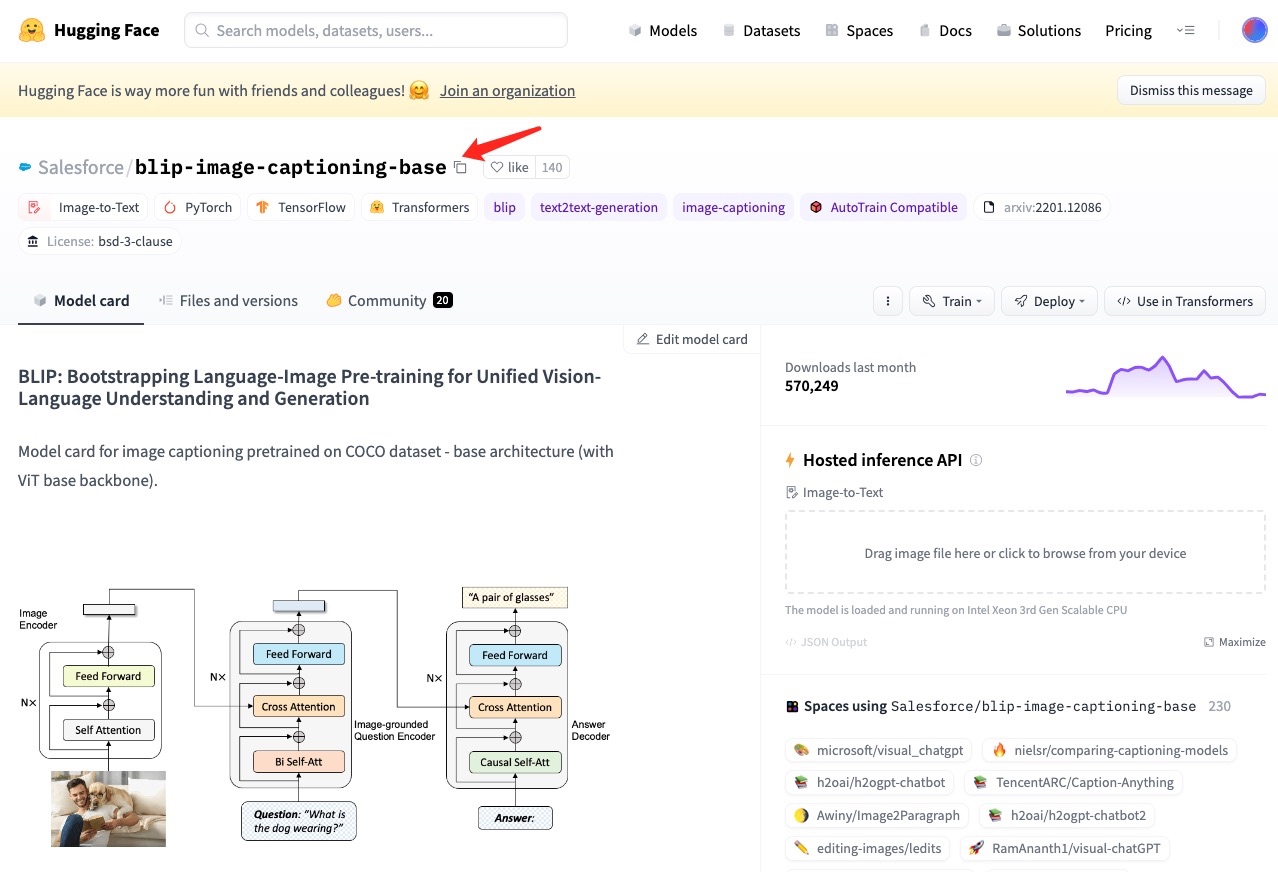This screenshot has height=872, width=1278.
Task: Open Awiny/Image2Paragraph space
Action: tap(878, 815)
